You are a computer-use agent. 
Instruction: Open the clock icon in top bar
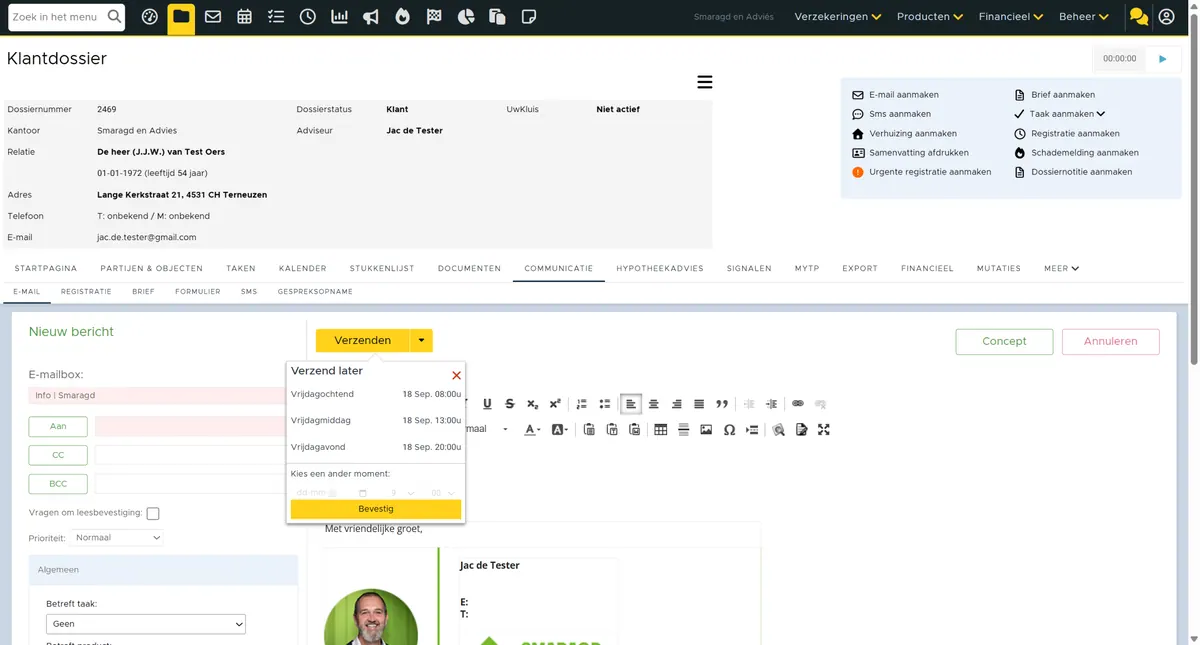click(x=308, y=17)
